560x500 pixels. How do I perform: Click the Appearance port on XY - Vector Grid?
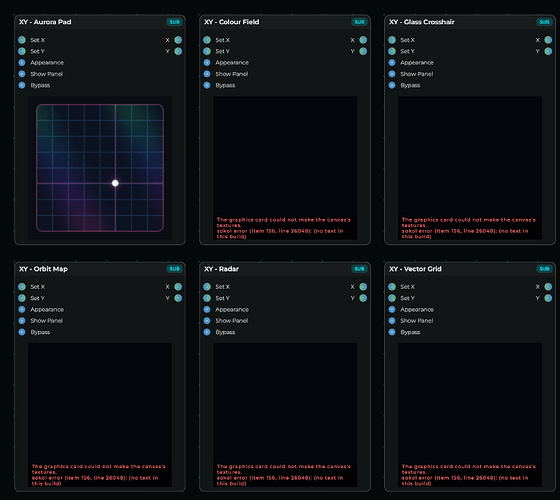(x=392, y=309)
